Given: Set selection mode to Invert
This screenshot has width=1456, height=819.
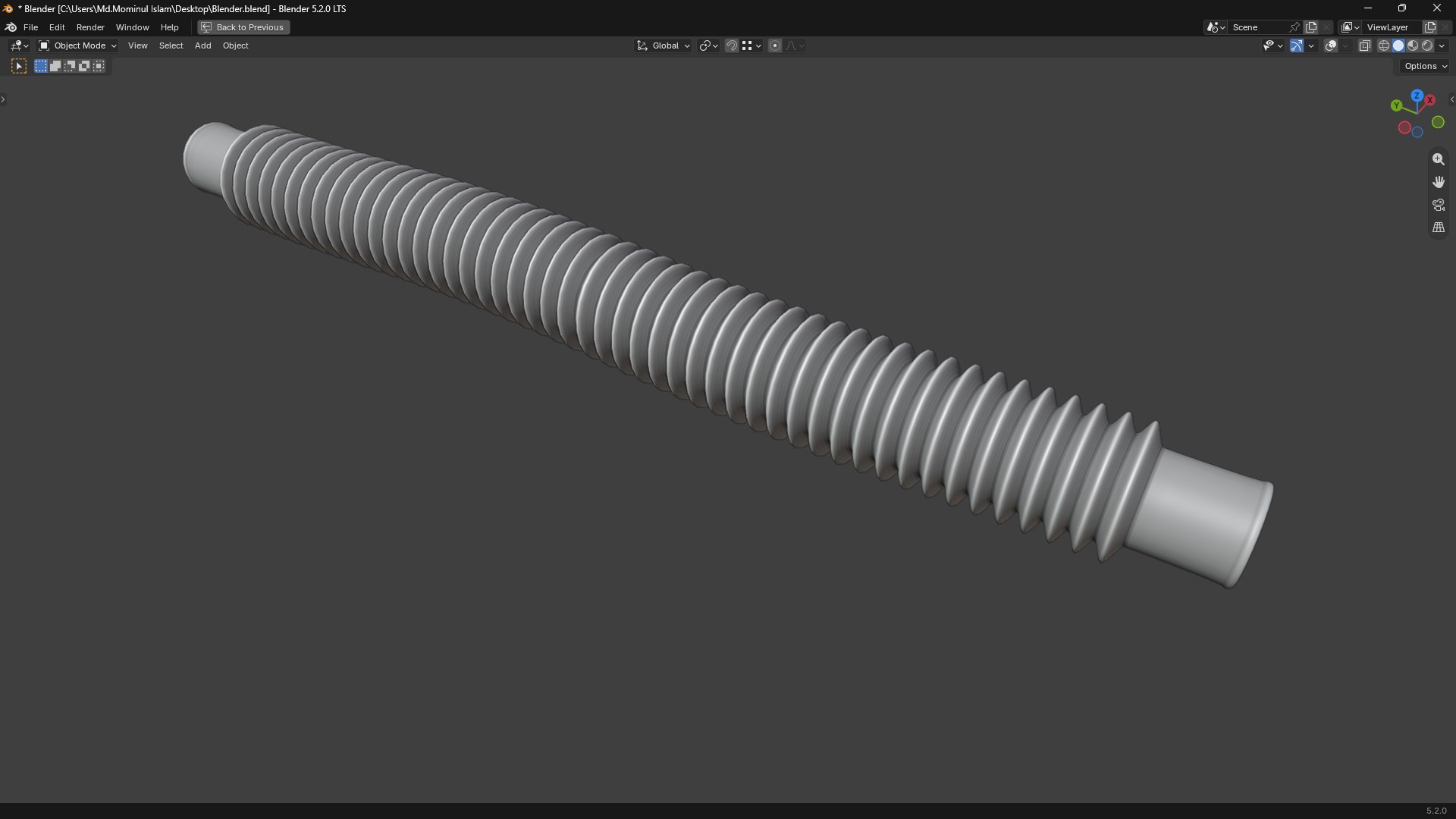Looking at the screenshot, I should pos(84,67).
